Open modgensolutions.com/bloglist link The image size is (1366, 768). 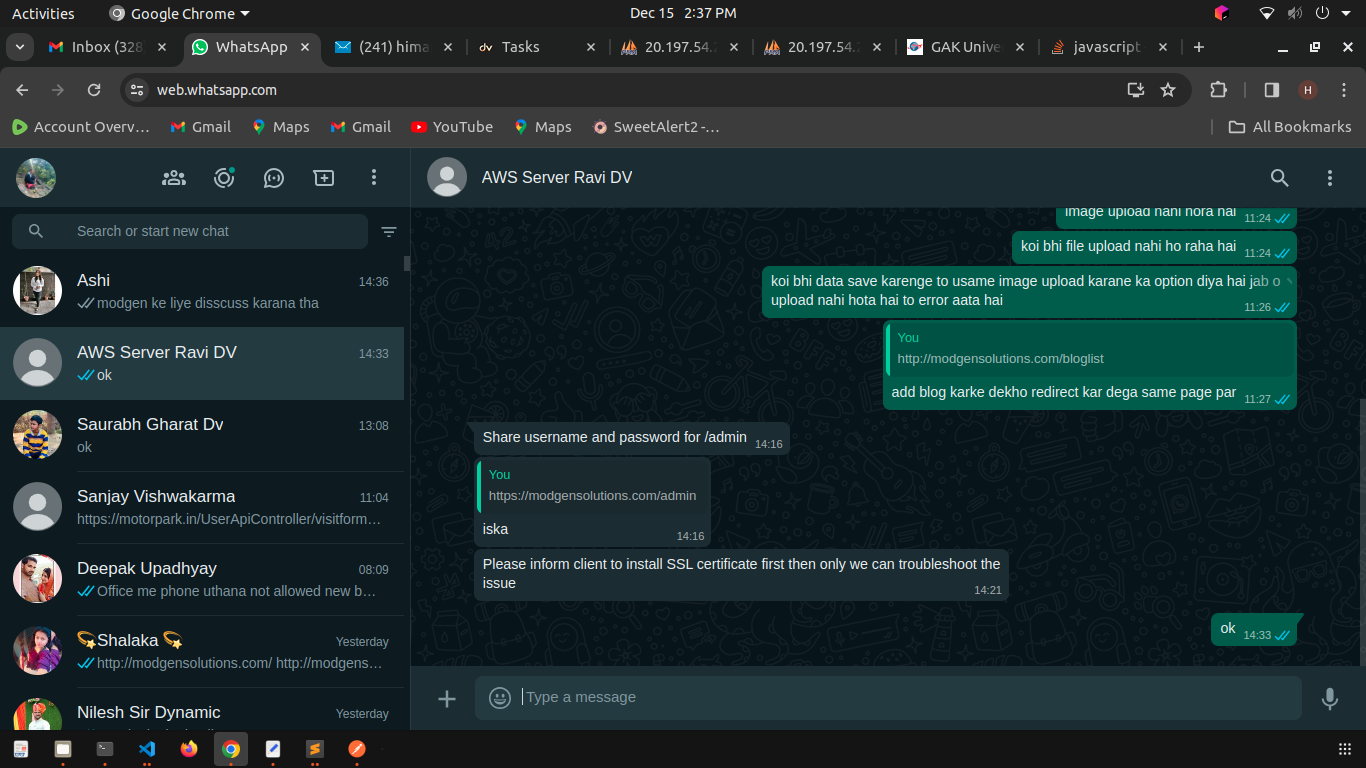(x=1000, y=359)
